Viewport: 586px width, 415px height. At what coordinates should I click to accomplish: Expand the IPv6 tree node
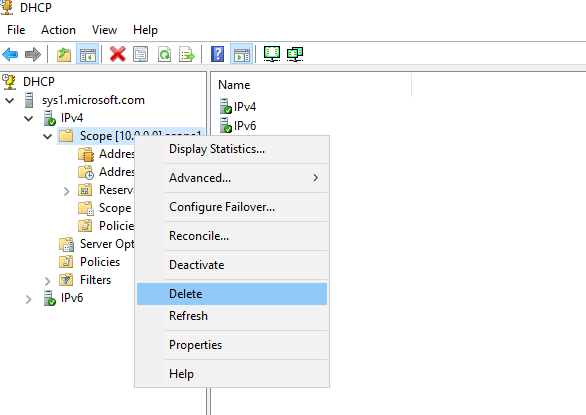click(28, 299)
